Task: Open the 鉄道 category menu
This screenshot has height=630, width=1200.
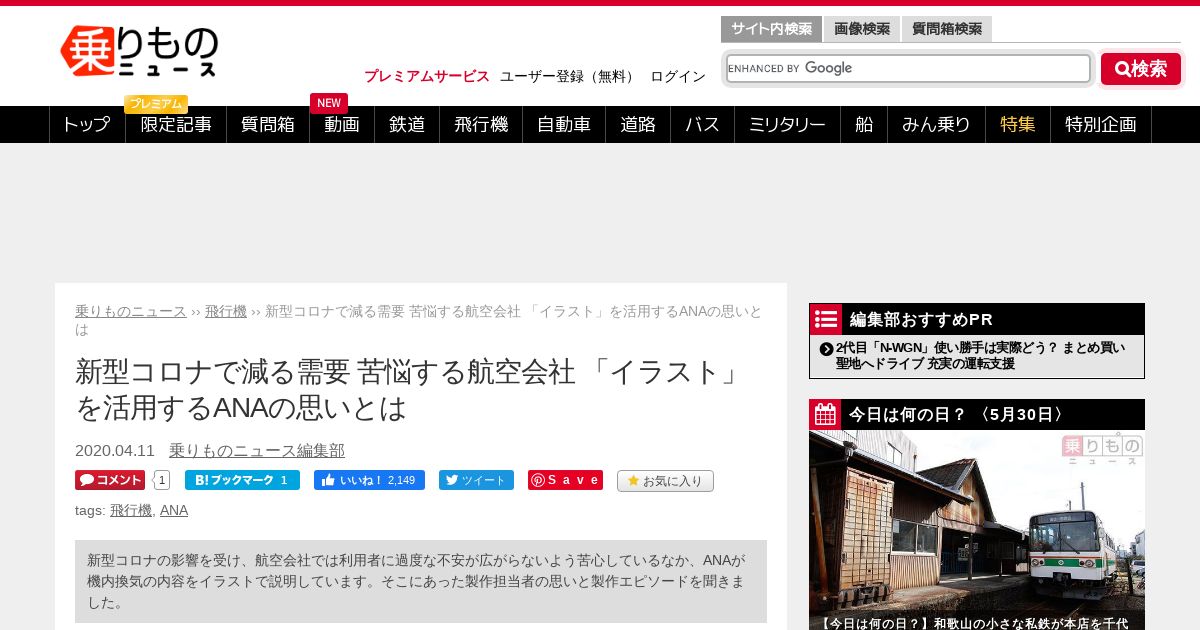Action: coord(407,124)
